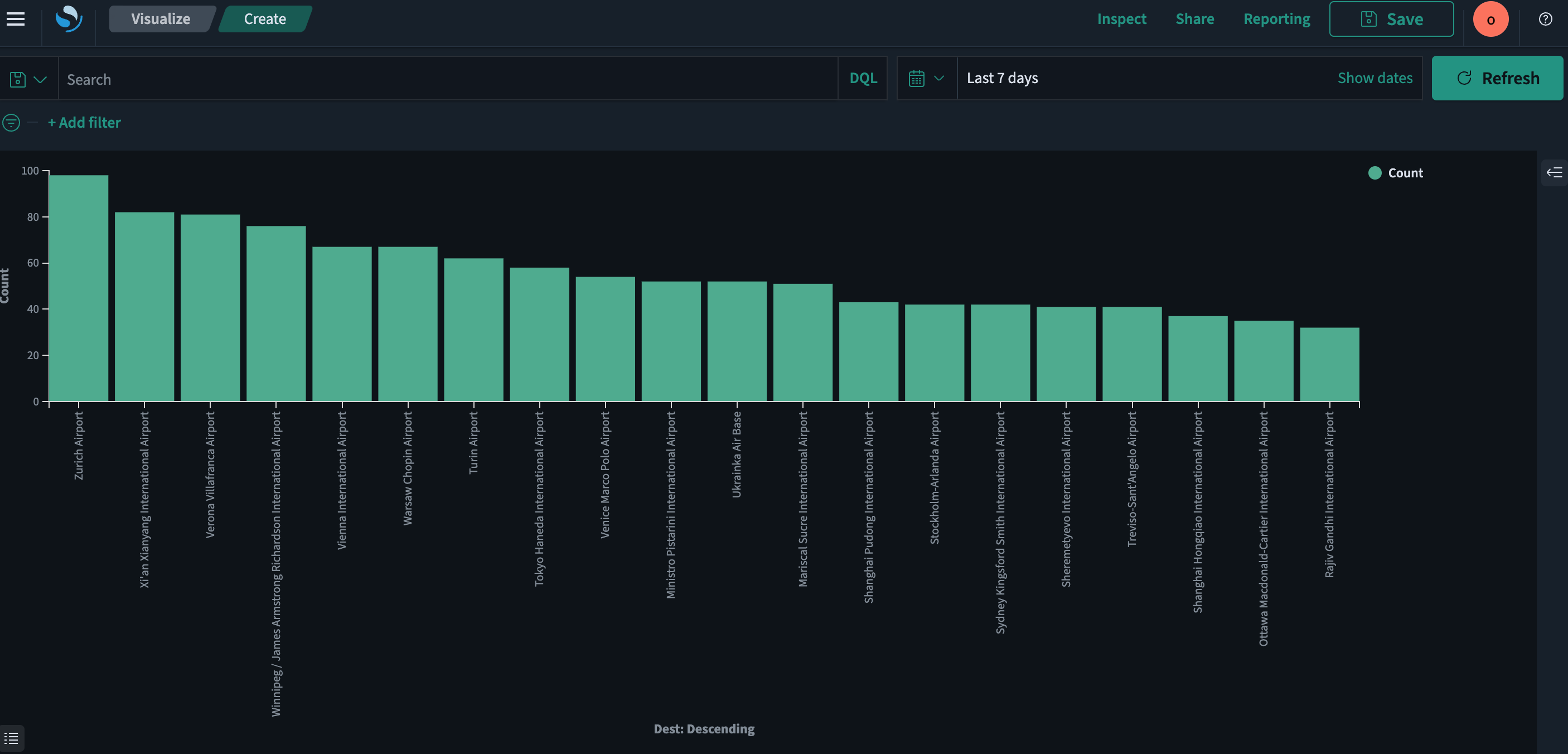Select the Count legend color dot
The height and width of the screenshot is (754, 1568).
tap(1375, 173)
